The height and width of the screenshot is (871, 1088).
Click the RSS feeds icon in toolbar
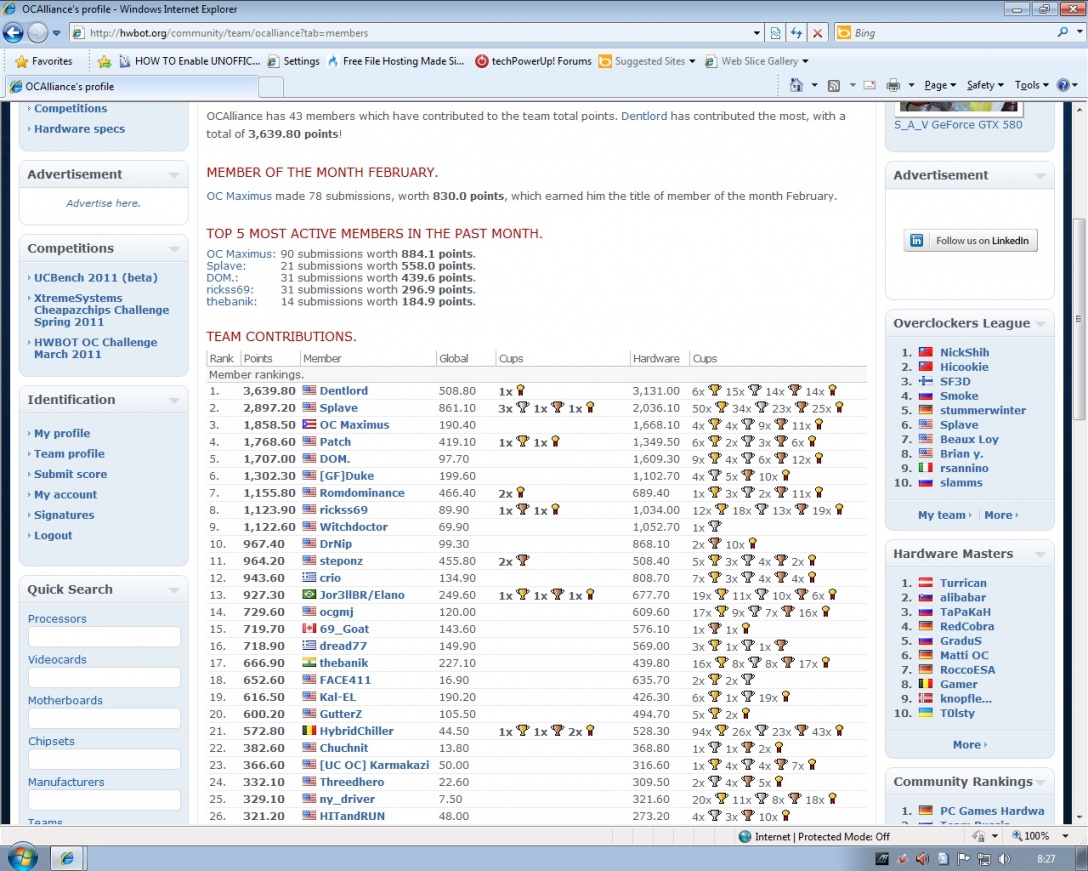coord(833,86)
